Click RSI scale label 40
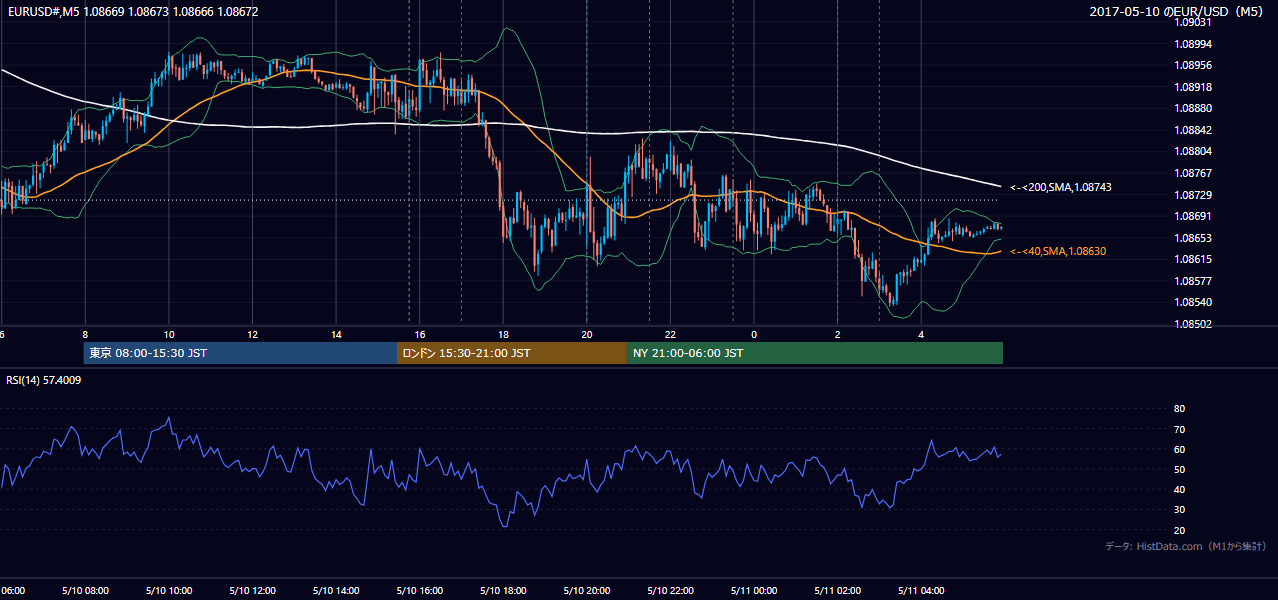Image resolution: width=1278 pixels, height=600 pixels. coord(1179,490)
